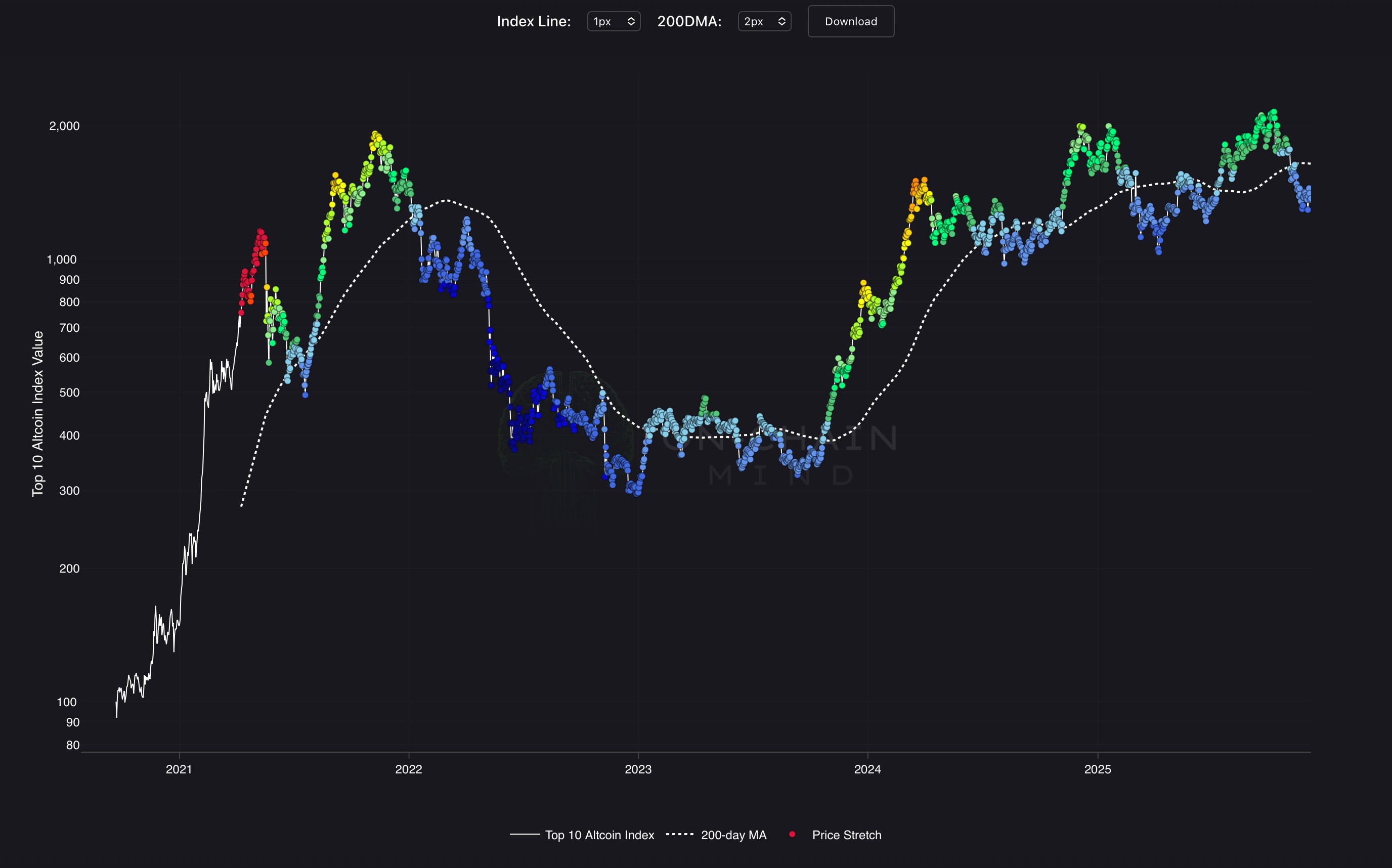Click the Top 10 Altcoin Index Value axis title

coord(38,413)
